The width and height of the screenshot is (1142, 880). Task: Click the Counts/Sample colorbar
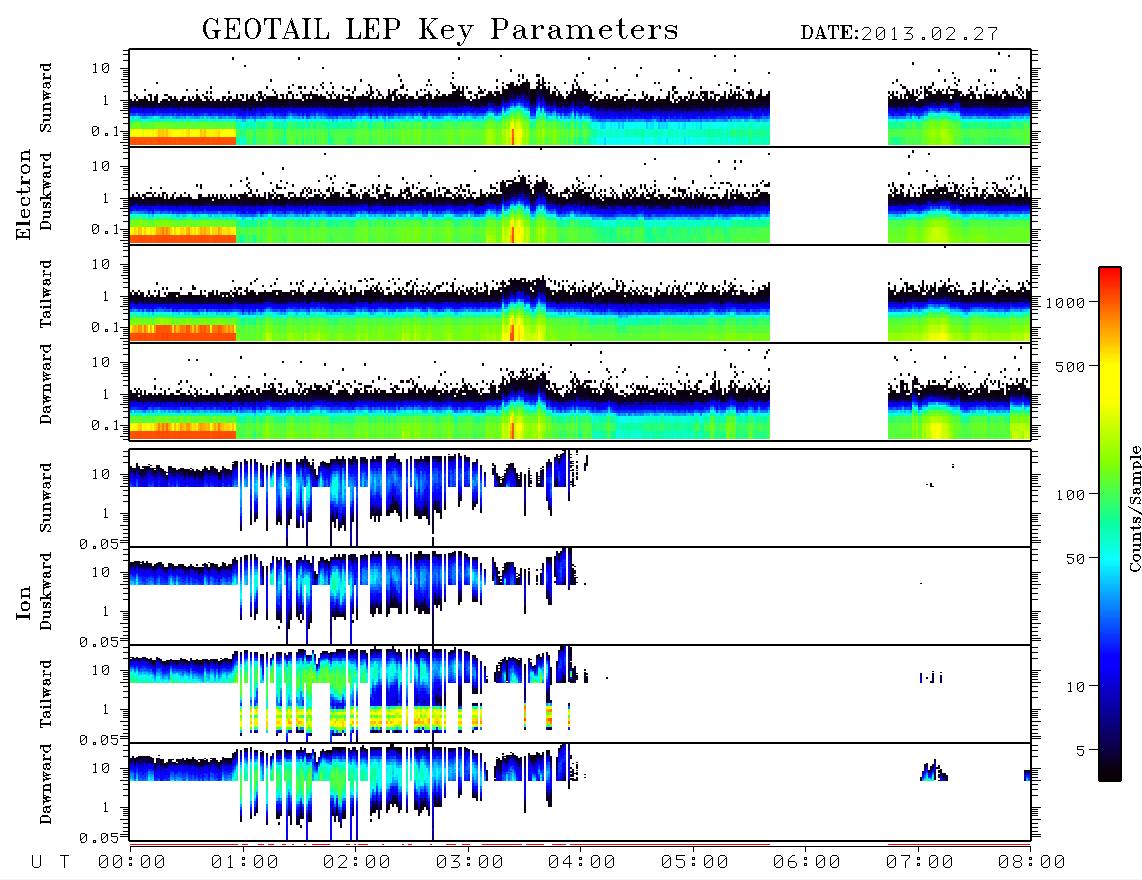pyautogui.click(x=1110, y=524)
